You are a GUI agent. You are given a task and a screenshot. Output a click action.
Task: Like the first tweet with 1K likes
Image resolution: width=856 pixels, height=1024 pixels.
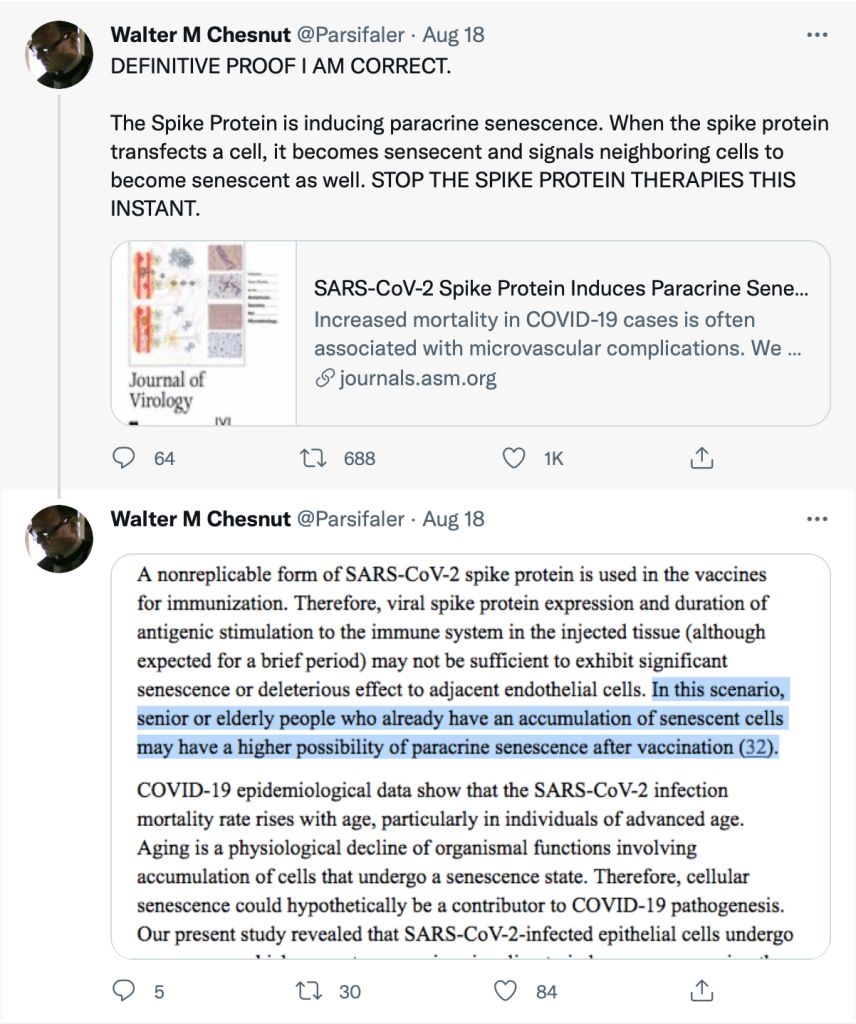[513, 458]
